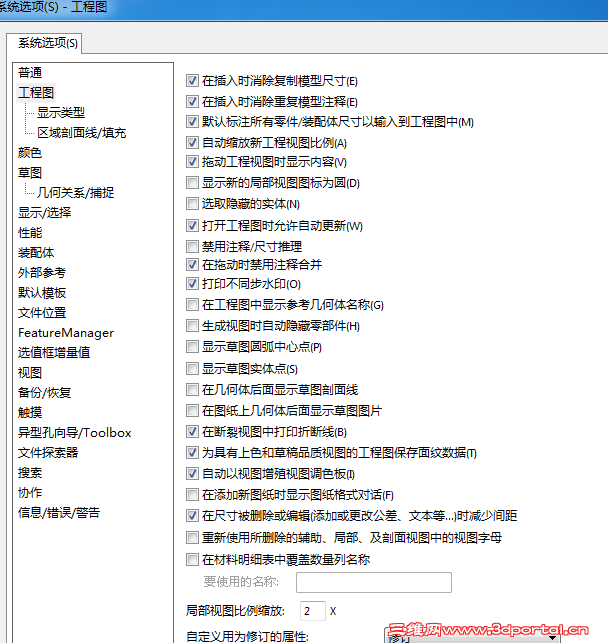Select 普通 in the options tree
This screenshot has height=643, width=608.
click(x=30, y=73)
